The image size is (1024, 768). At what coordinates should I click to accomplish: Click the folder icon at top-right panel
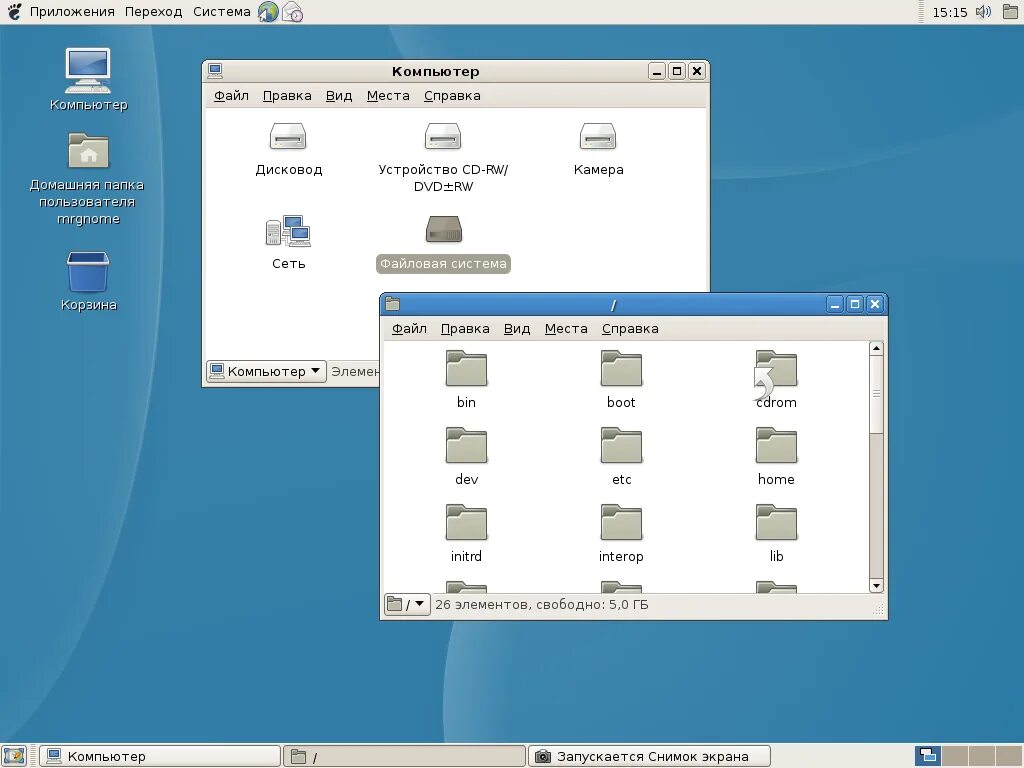pos(1011,12)
